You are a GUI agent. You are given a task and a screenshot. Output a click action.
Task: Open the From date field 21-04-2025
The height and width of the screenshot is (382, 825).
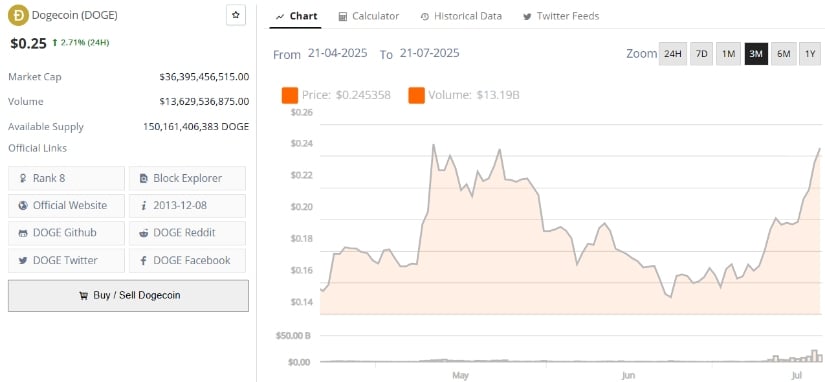(337, 53)
